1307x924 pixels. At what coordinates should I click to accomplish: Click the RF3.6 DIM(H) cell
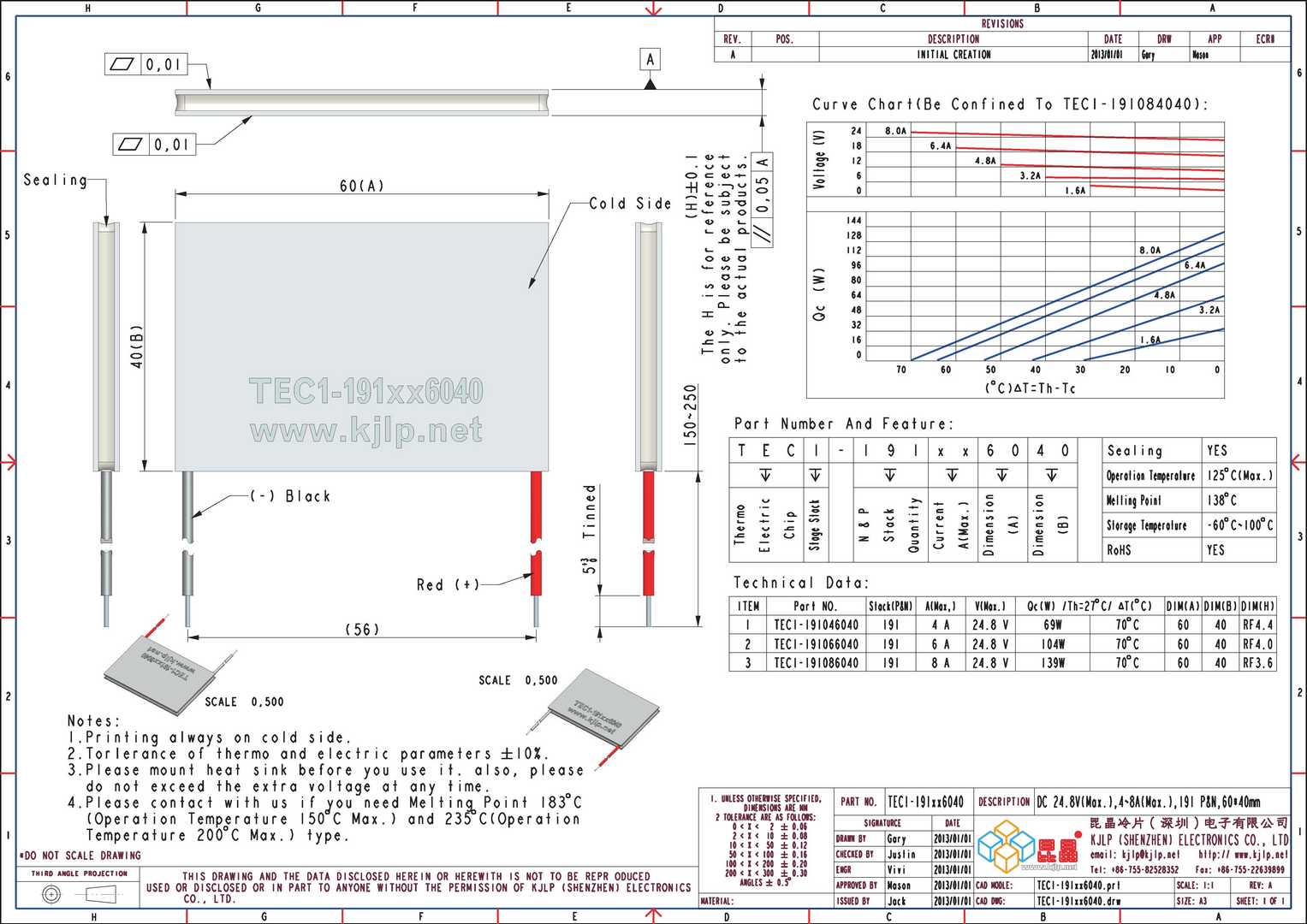pos(1257,663)
